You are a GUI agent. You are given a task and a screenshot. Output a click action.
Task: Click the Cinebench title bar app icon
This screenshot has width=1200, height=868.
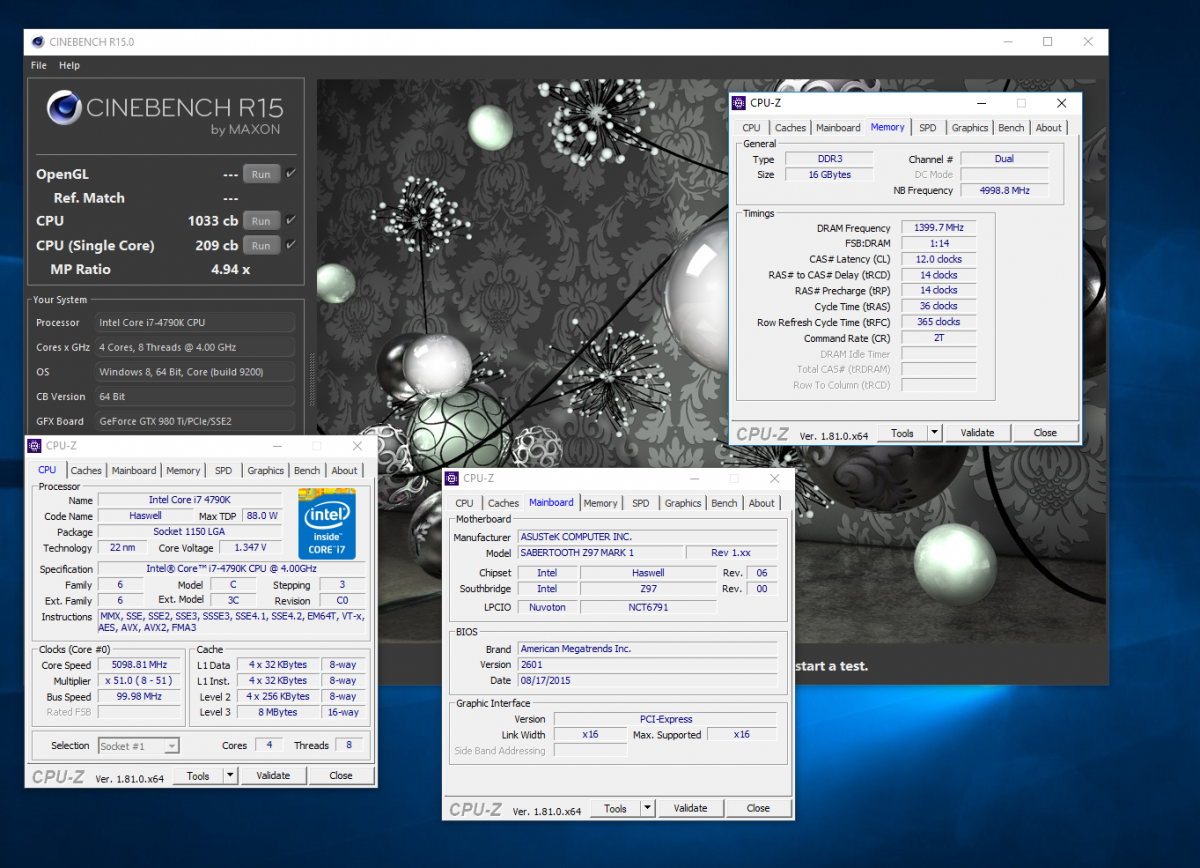pos(38,42)
